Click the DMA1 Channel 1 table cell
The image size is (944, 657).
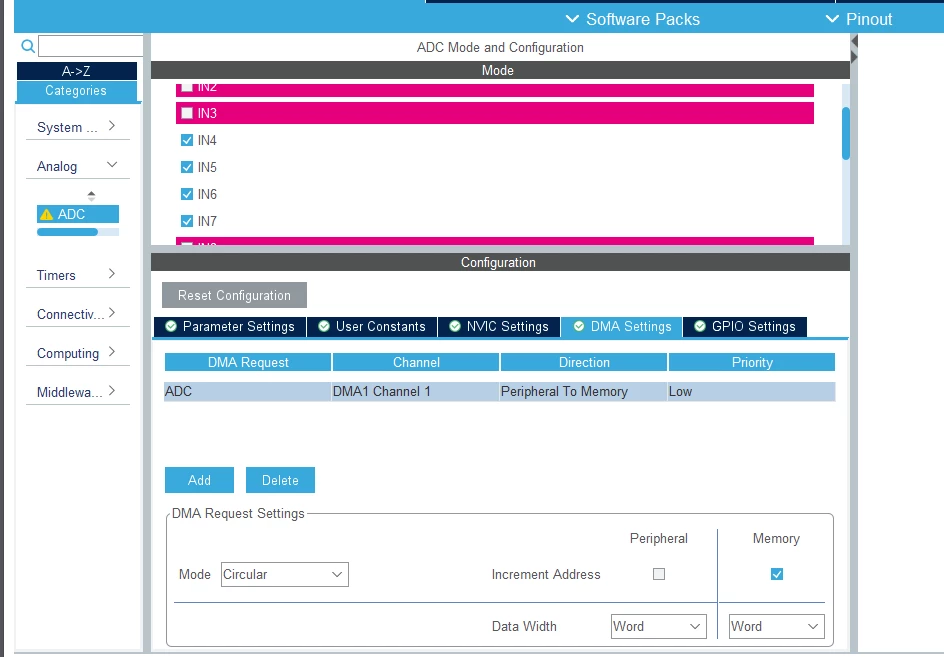click(x=415, y=391)
